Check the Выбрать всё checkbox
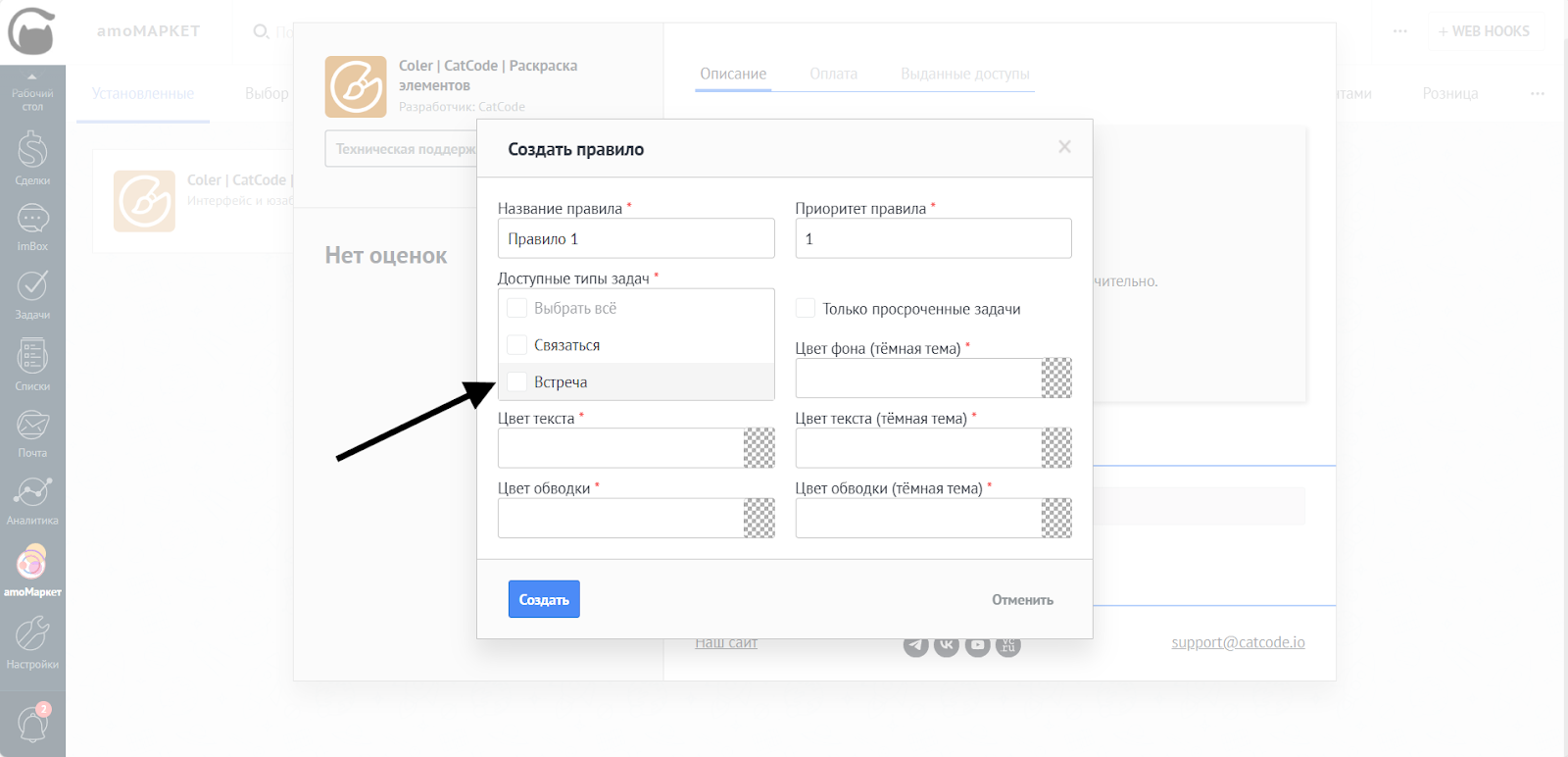1568x757 pixels. pyautogui.click(x=517, y=308)
